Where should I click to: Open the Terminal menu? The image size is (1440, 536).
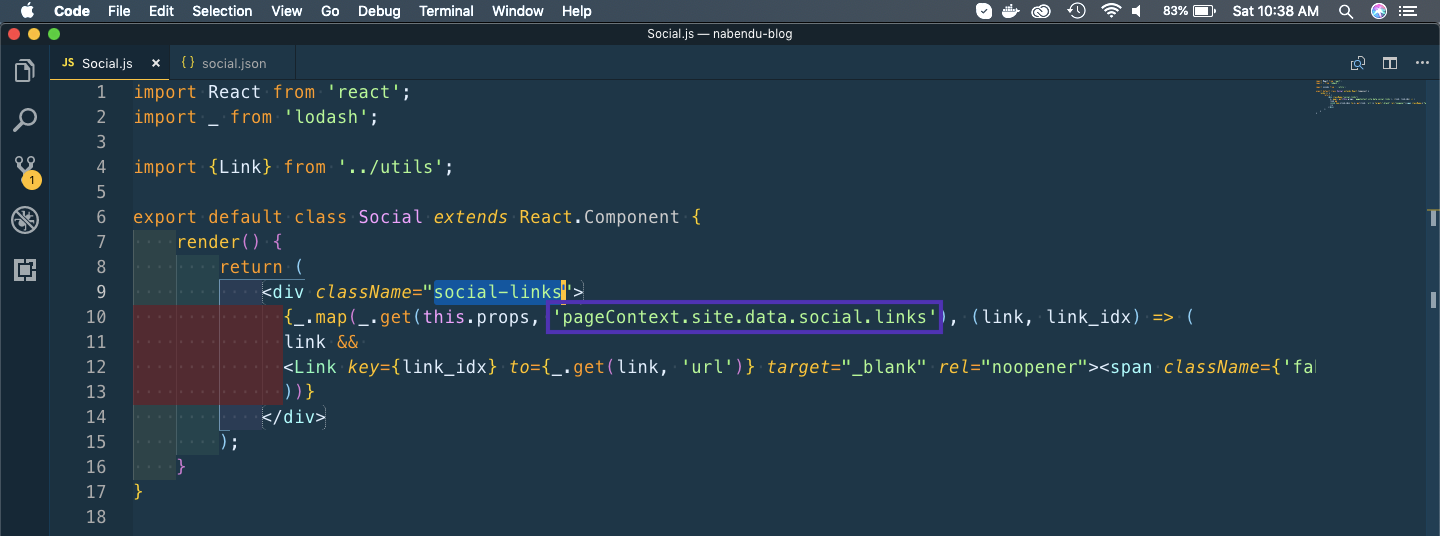click(x=446, y=11)
